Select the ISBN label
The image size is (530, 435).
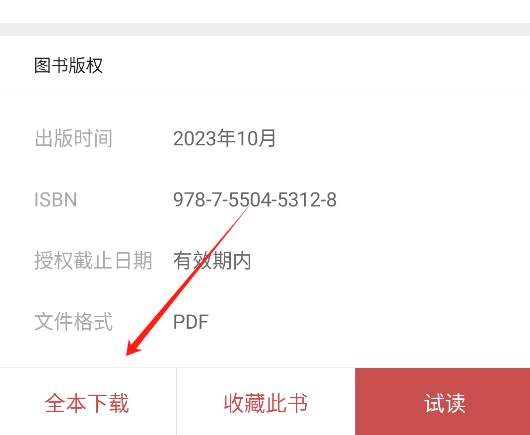(x=55, y=199)
